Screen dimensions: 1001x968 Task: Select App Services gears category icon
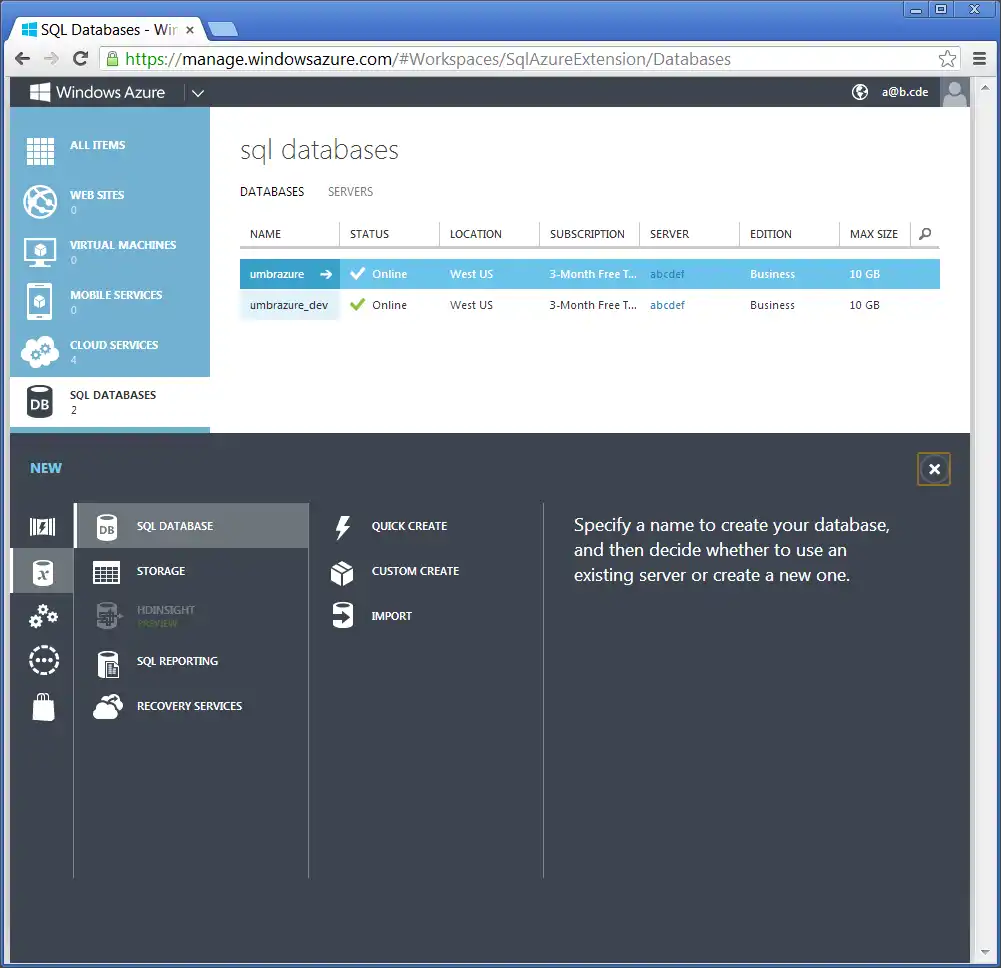tap(43, 616)
